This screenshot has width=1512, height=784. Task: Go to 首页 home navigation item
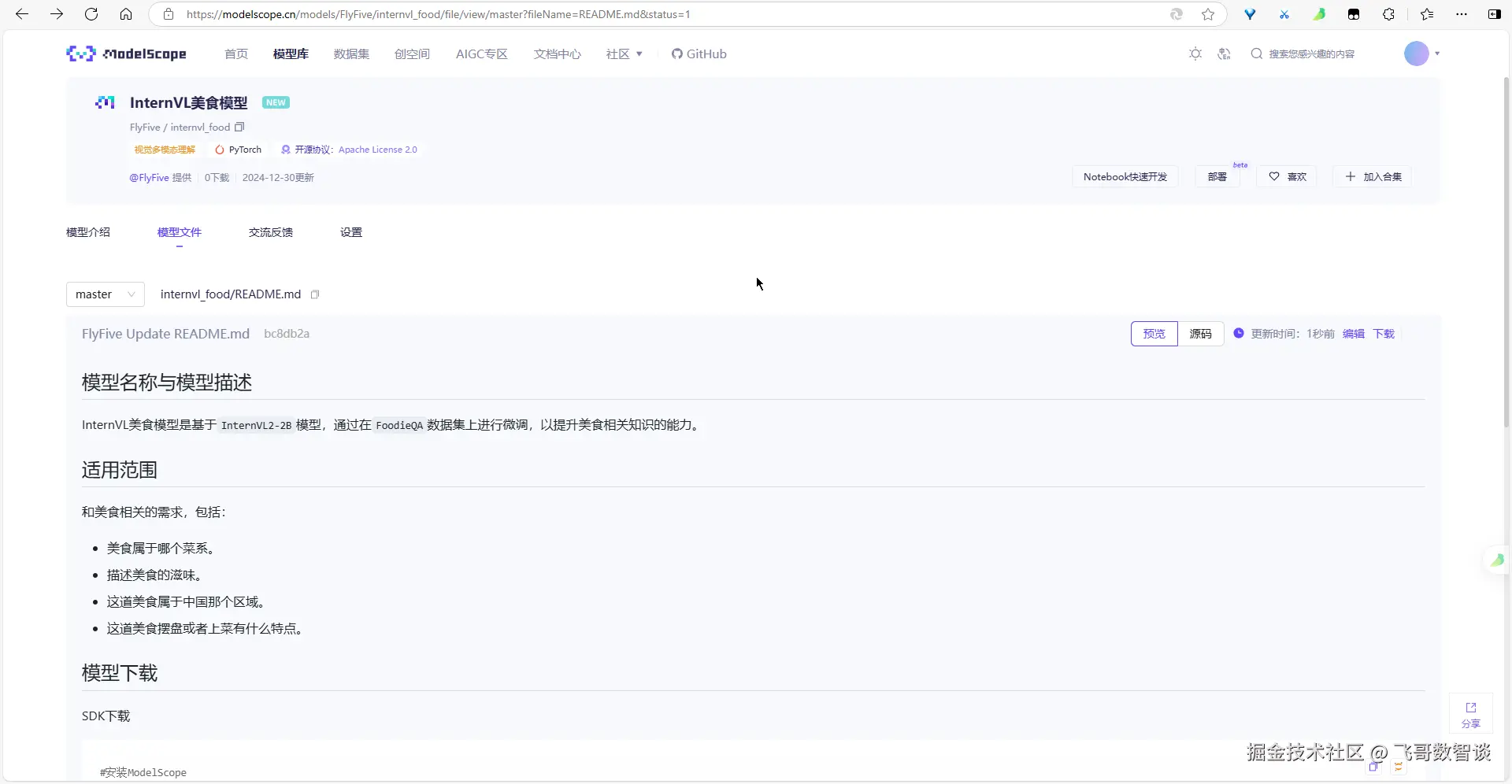[236, 54]
